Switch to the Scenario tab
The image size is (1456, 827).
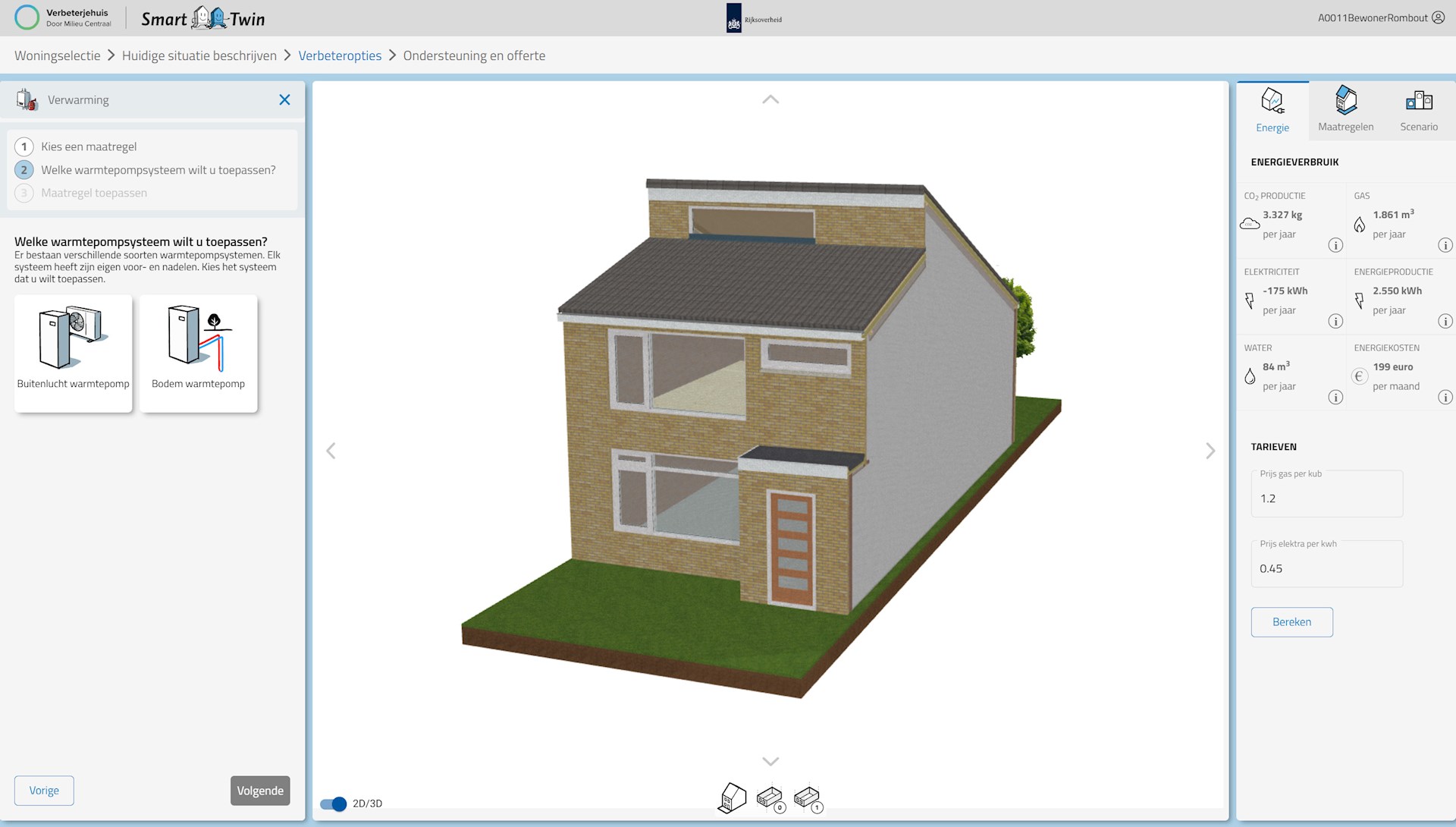1419,111
